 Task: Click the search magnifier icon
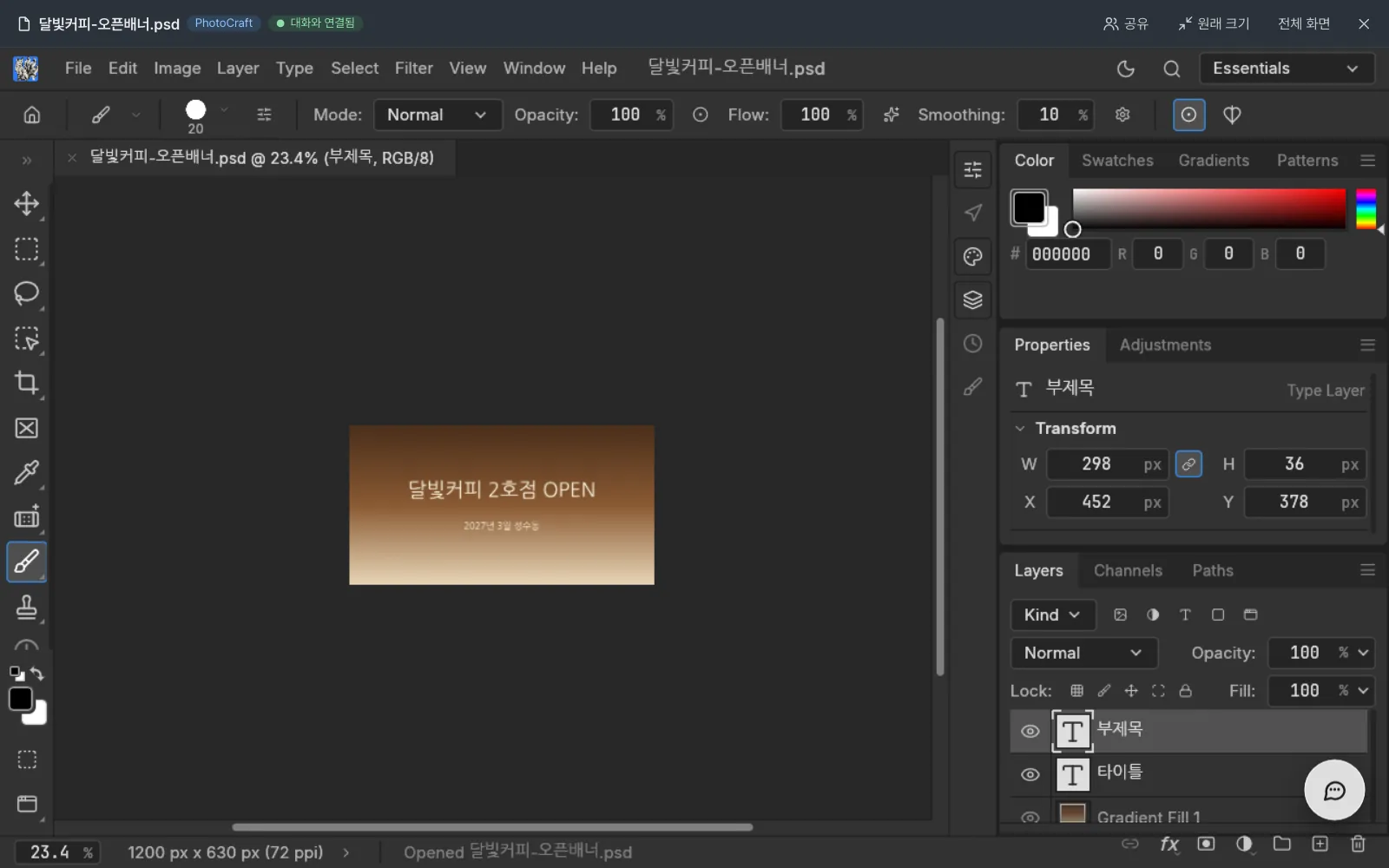[1171, 69]
